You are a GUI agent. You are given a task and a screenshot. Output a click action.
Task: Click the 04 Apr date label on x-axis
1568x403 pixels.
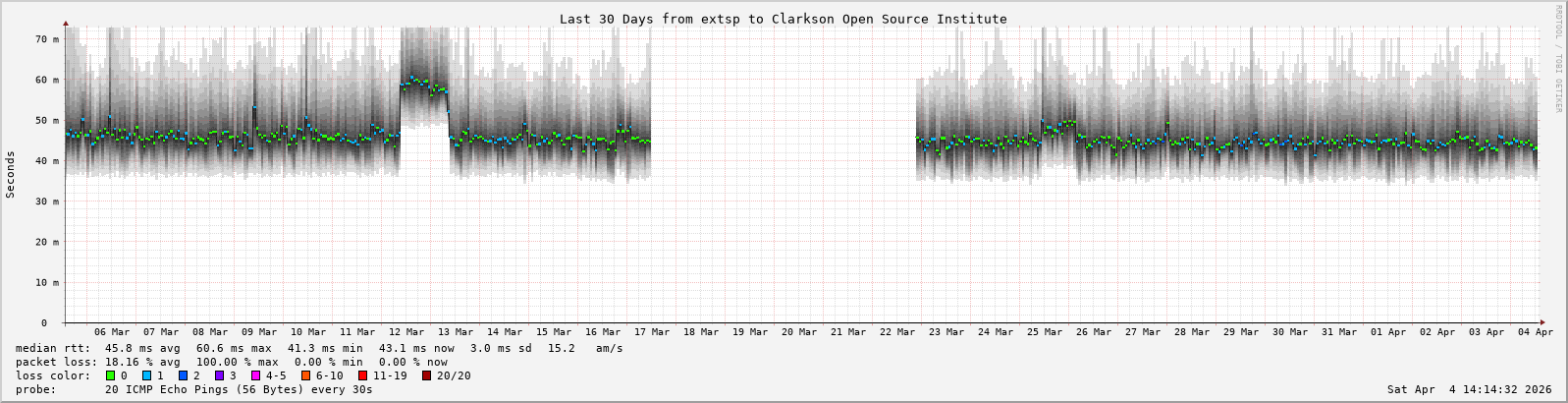click(x=1538, y=332)
